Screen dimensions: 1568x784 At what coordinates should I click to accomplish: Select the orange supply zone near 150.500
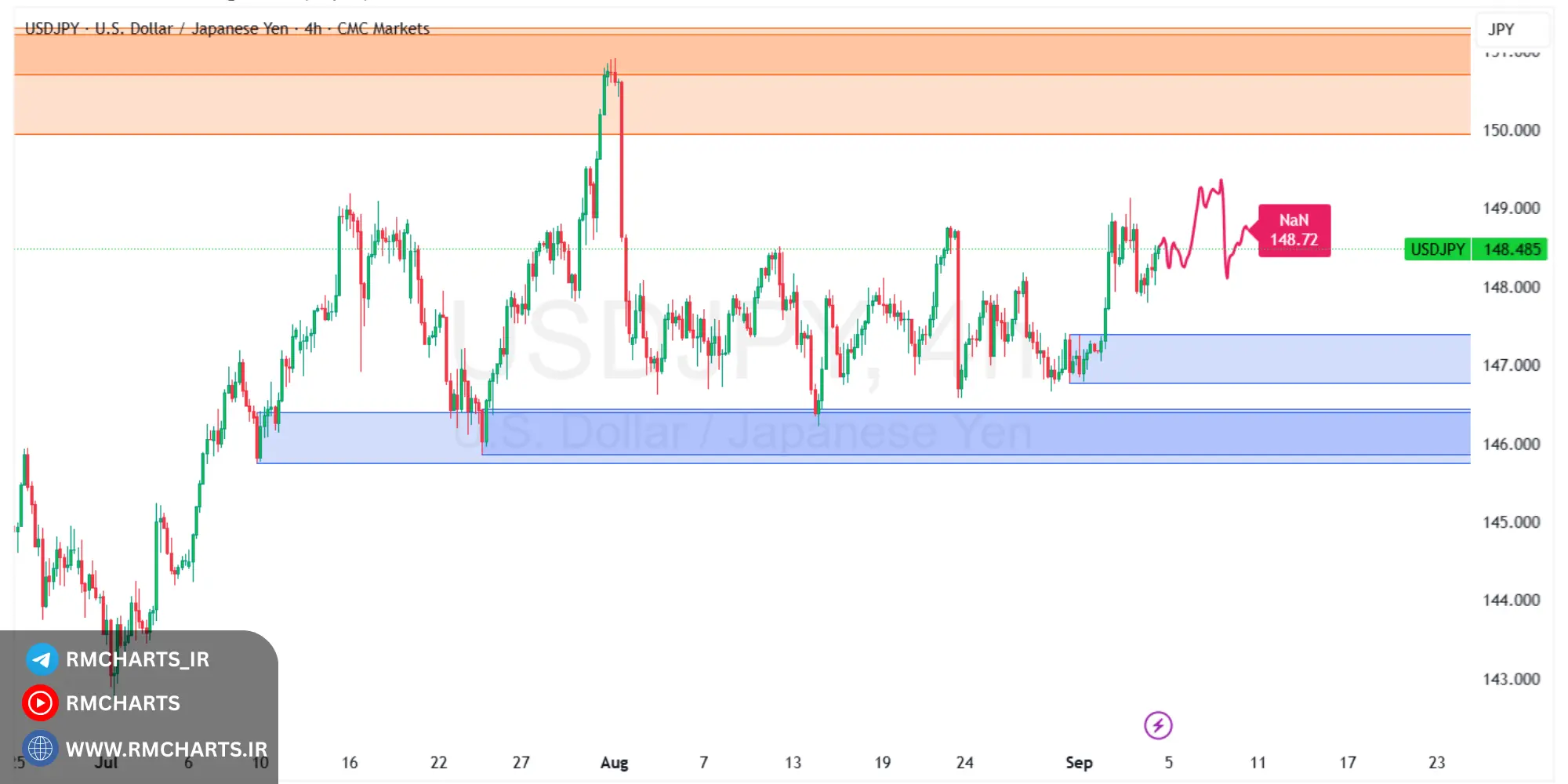[784, 94]
